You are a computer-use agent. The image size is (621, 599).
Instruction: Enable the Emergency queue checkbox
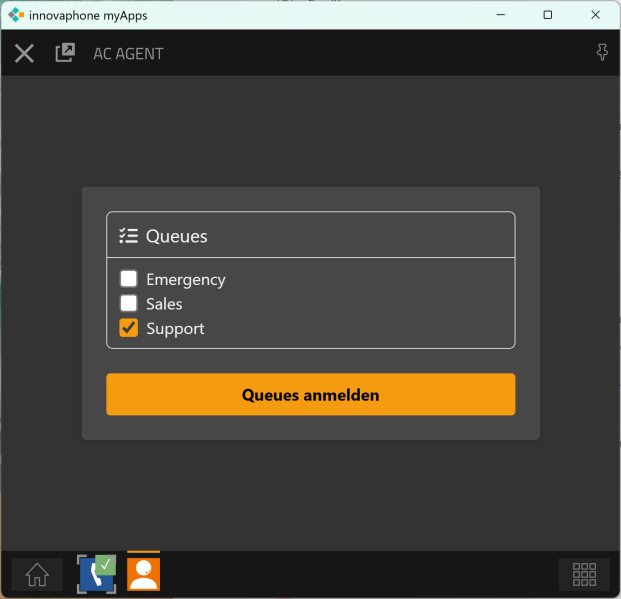click(x=129, y=279)
